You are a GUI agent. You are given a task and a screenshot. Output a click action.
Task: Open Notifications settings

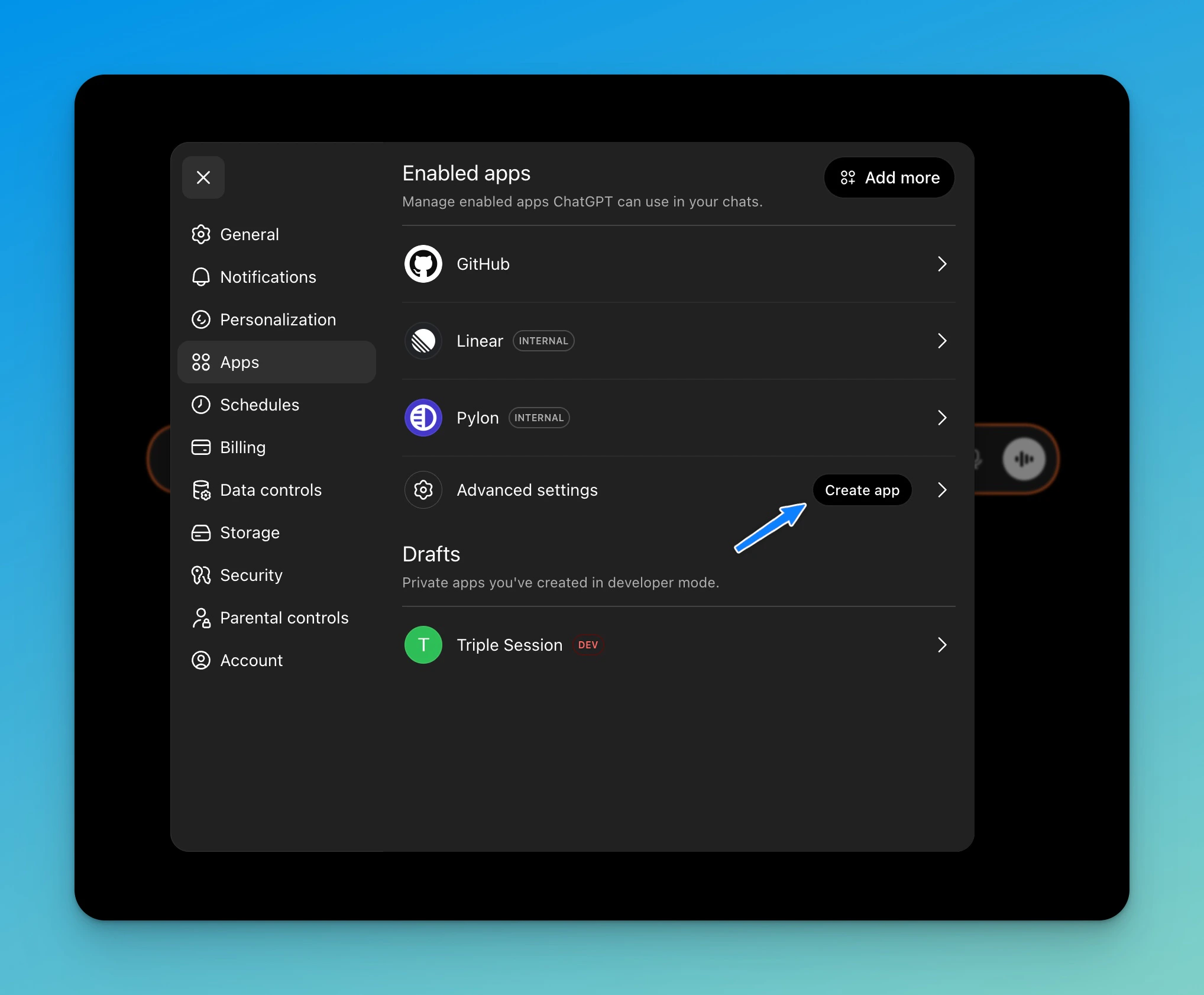tap(276, 277)
